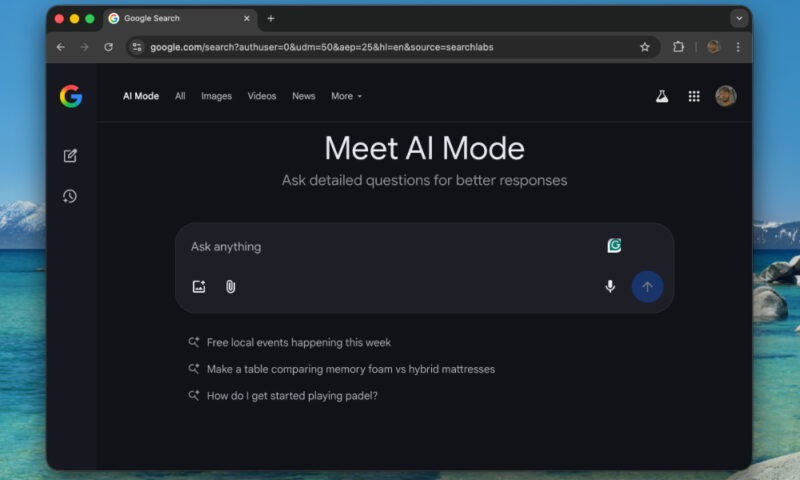Click the upload image icon
The image size is (800, 480).
[x=199, y=287]
